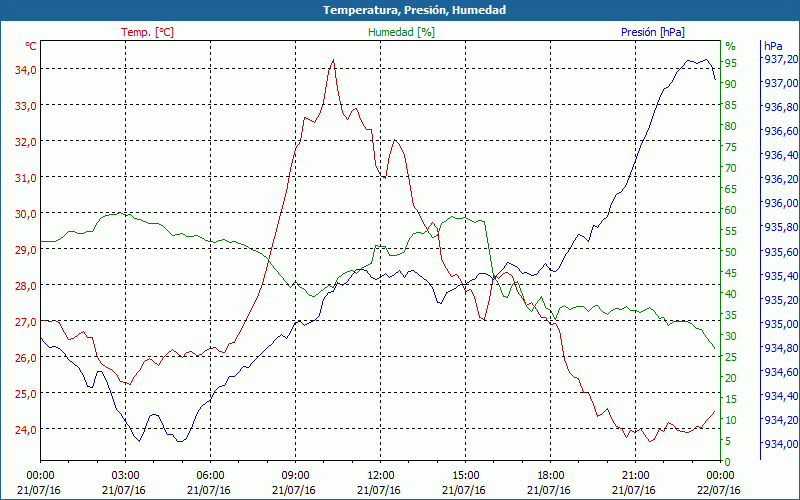800x500 pixels.
Task: Click the '937,00' pressure axis value
Action: tap(781, 84)
